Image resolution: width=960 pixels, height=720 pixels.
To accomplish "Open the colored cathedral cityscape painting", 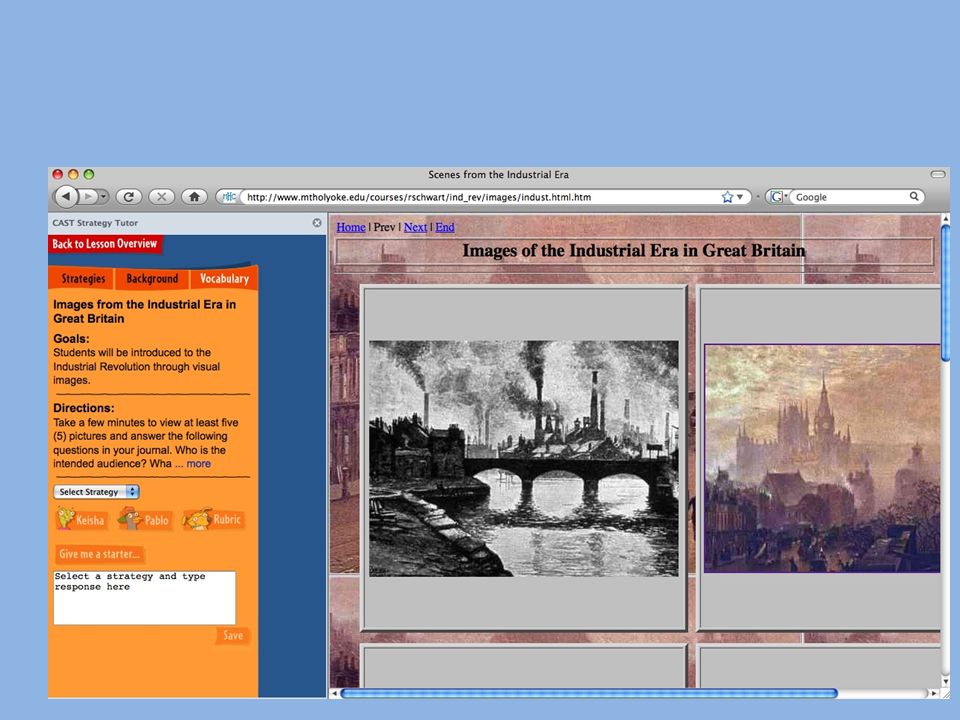I will tap(822, 459).
